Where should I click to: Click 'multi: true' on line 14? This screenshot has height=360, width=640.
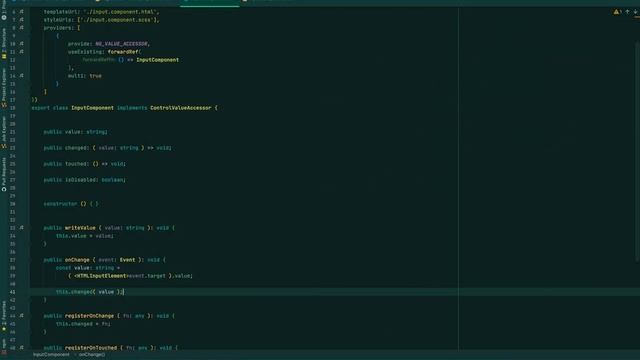(85, 76)
